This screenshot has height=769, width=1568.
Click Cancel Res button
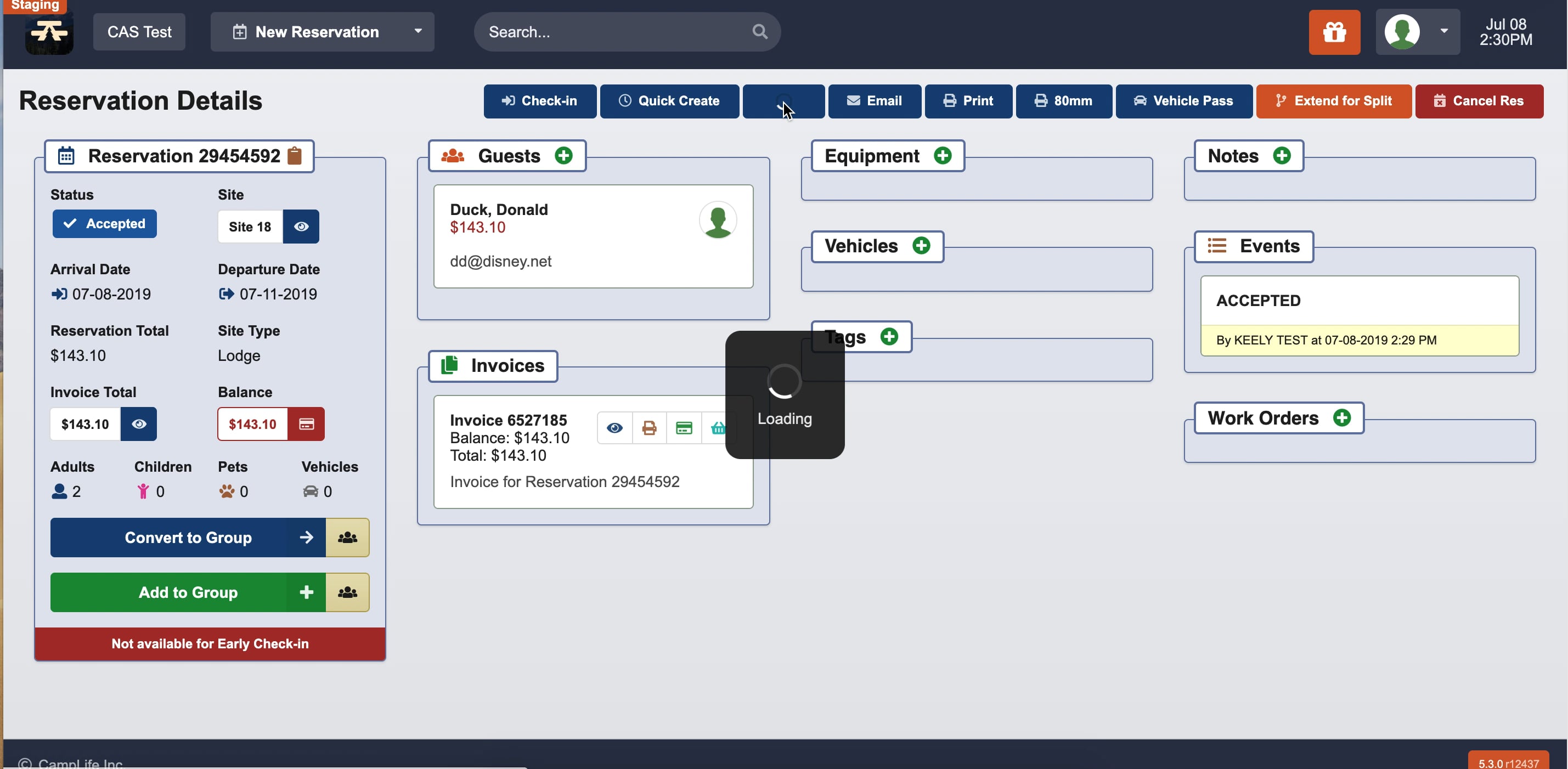[x=1480, y=101]
